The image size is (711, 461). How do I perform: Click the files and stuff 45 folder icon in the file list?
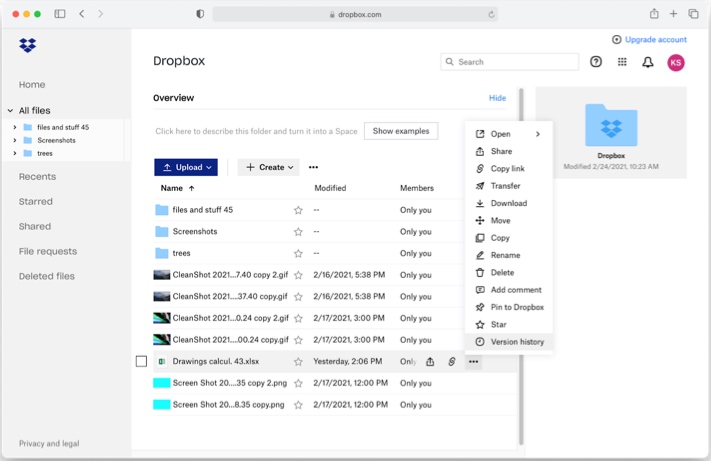tap(161, 210)
